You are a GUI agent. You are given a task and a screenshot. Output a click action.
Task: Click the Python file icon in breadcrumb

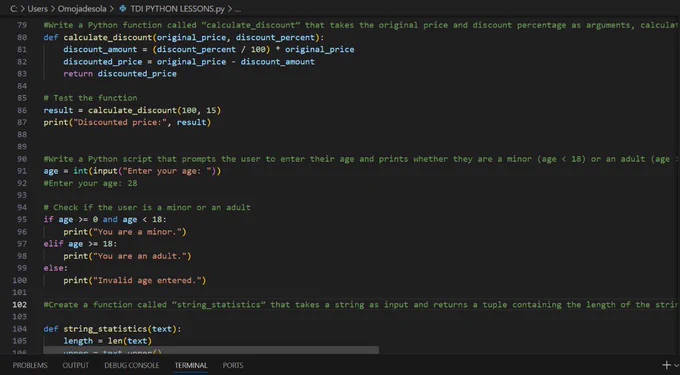click(x=123, y=9)
